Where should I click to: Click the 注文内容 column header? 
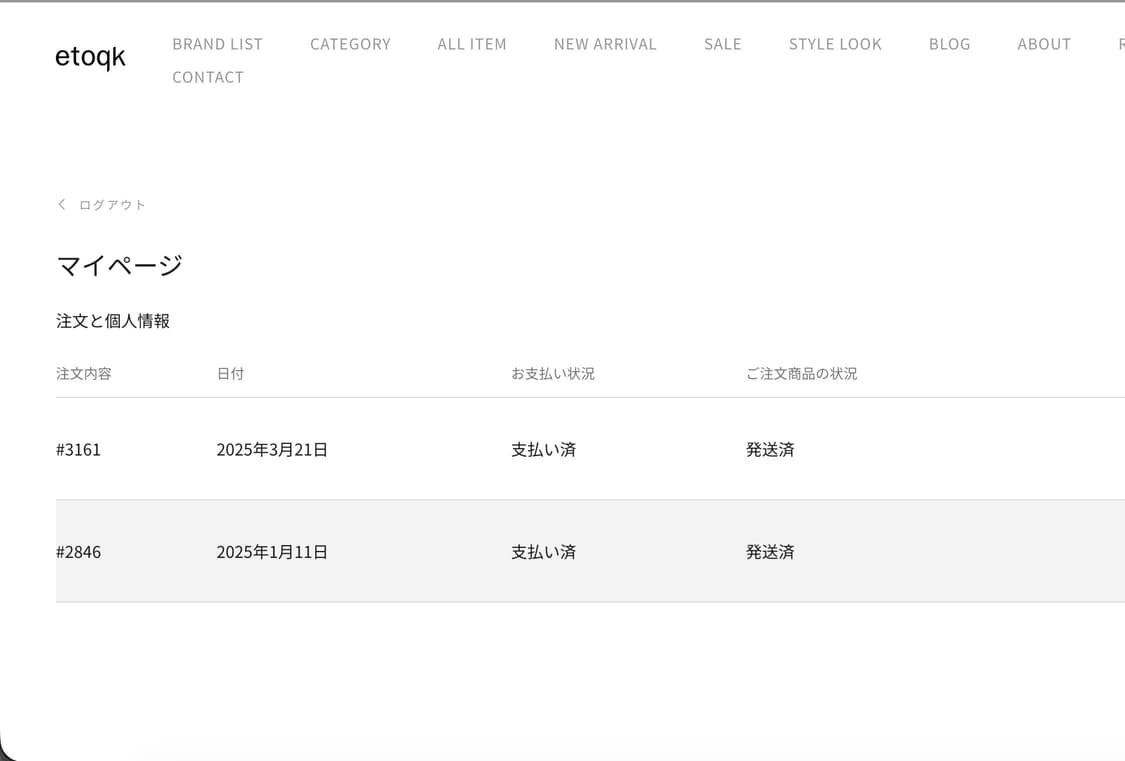[x=84, y=373]
